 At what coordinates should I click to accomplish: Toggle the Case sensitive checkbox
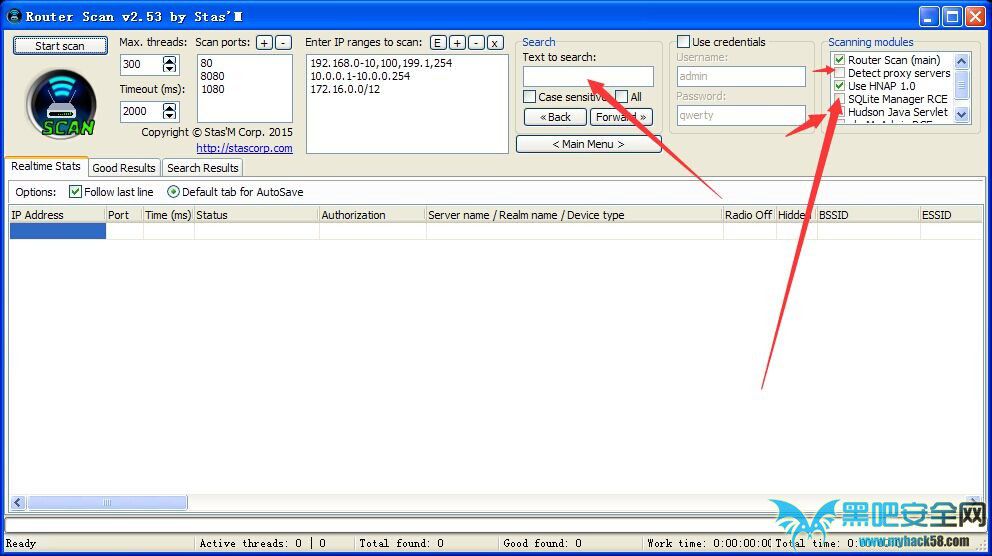[x=530, y=97]
